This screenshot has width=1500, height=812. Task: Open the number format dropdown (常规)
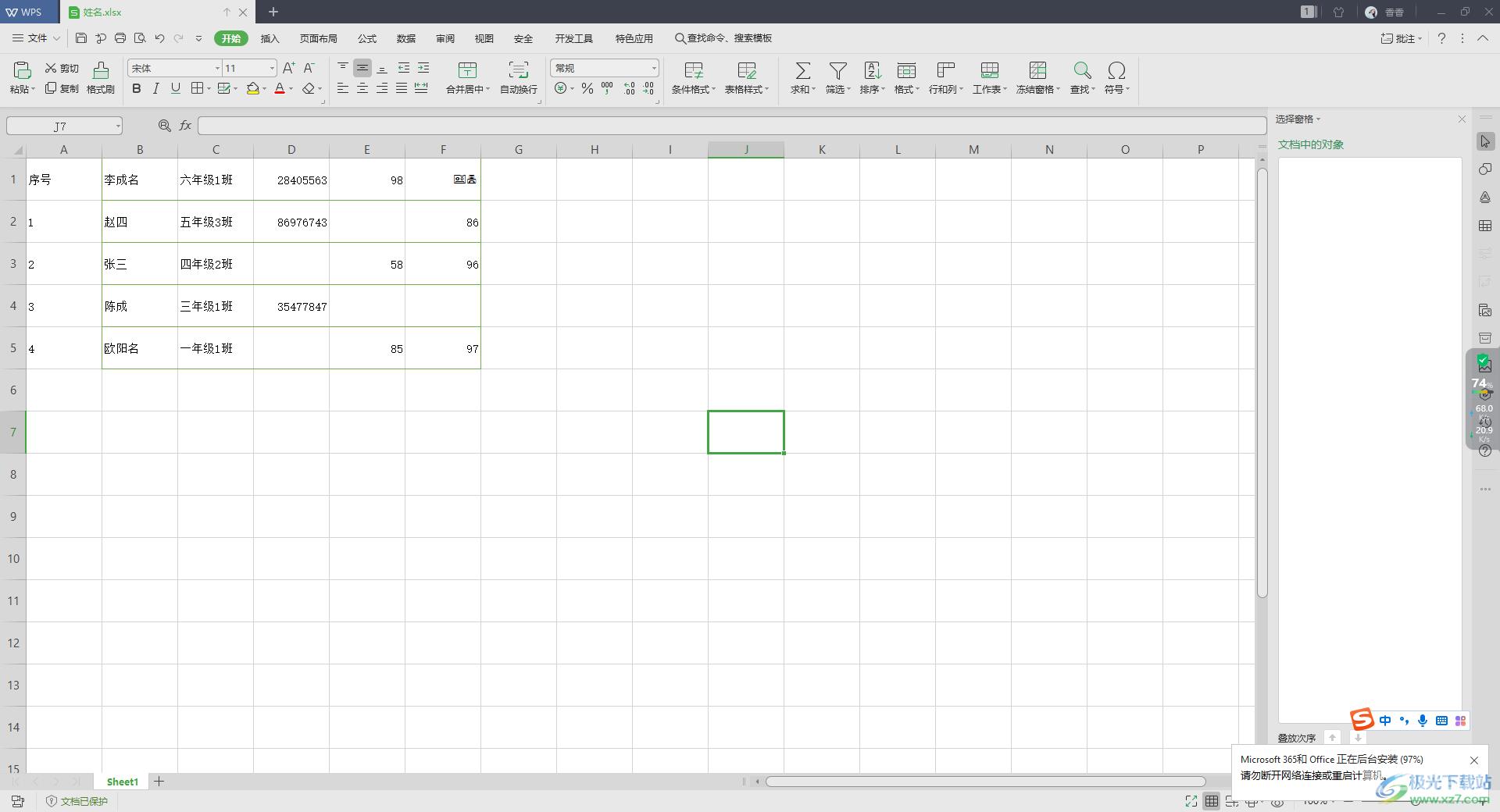pyautogui.click(x=654, y=68)
